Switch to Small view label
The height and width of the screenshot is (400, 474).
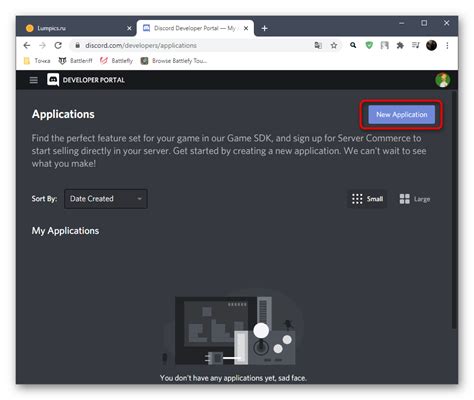tap(375, 199)
